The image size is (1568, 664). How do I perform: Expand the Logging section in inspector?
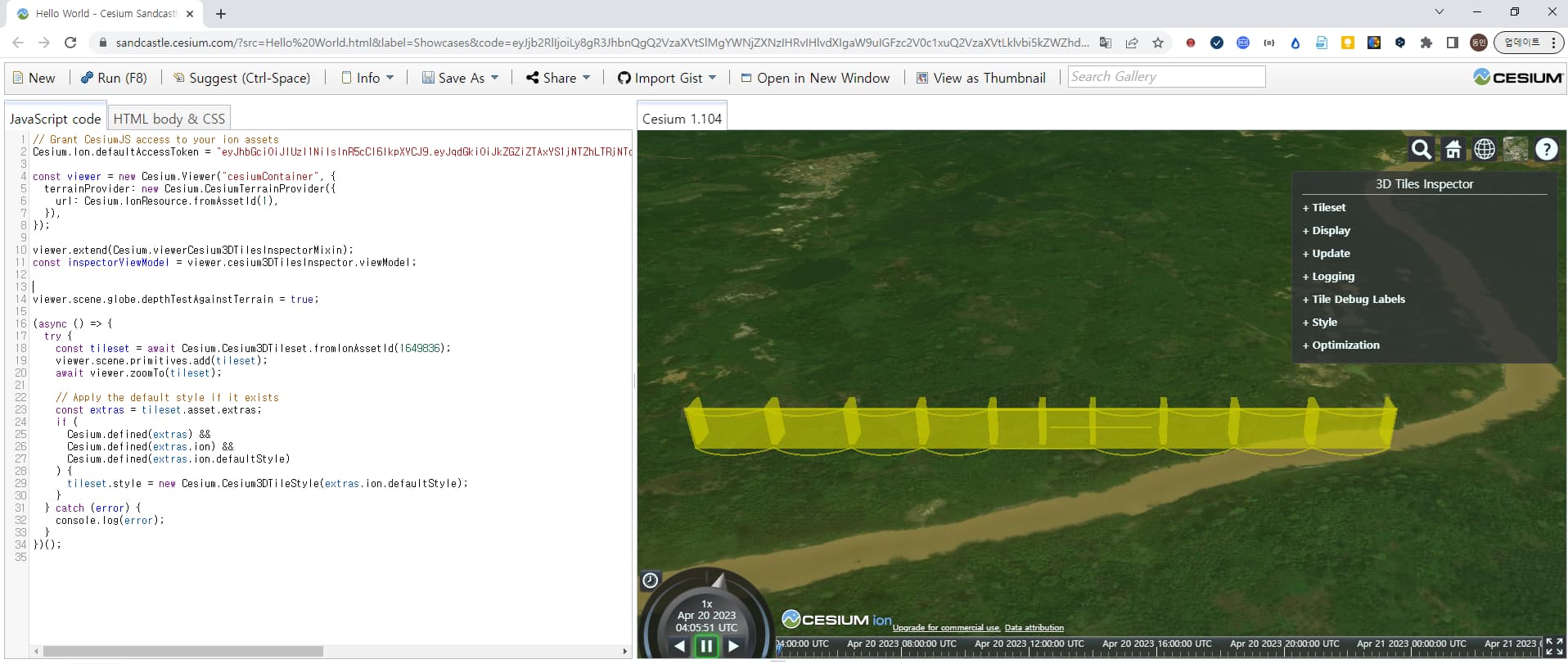click(x=1329, y=277)
